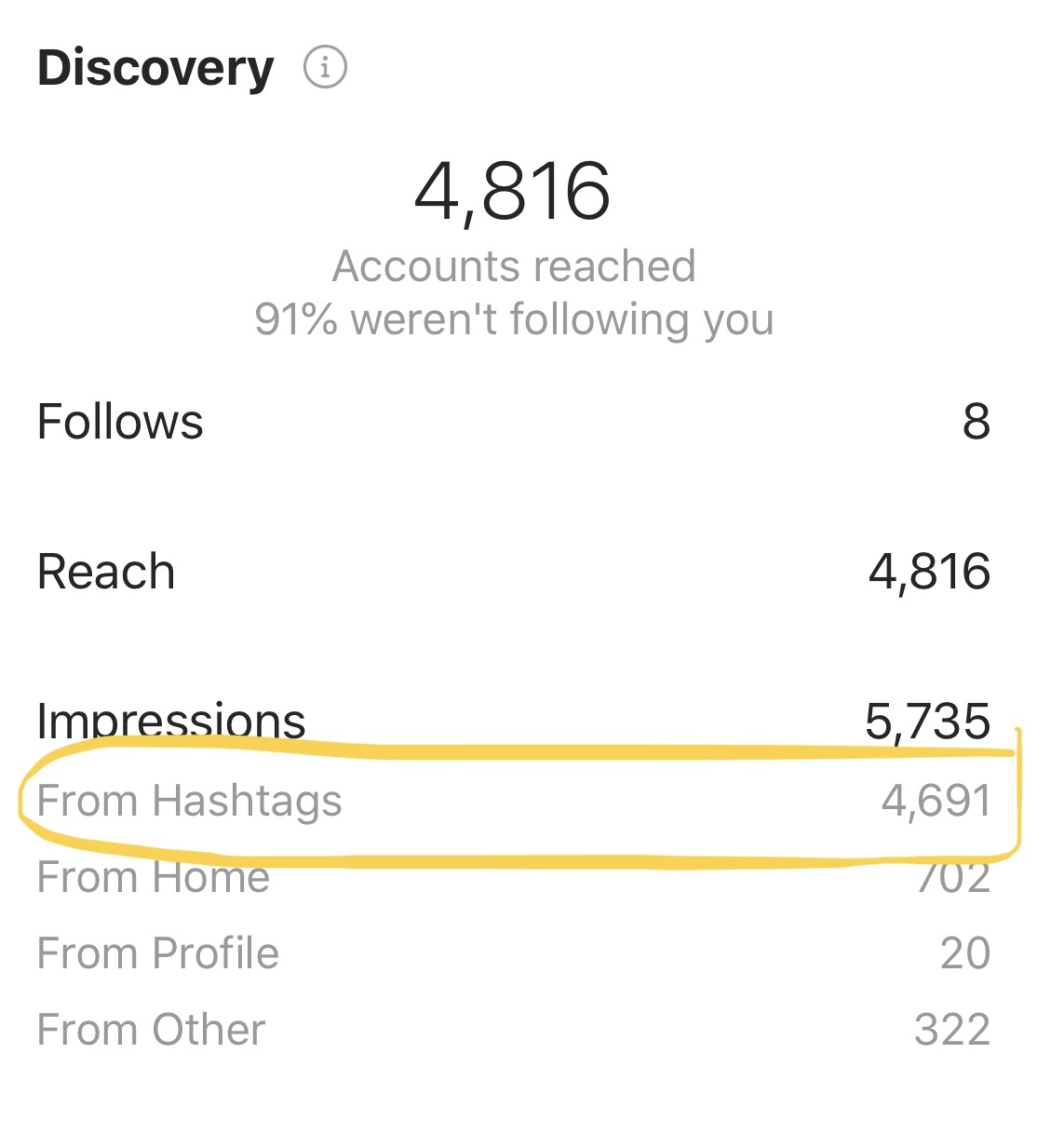Image resolution: width=1037 pixels, height=1148 pixels.
Task: Tap the Discovery info icon
Action: [325, 68]
